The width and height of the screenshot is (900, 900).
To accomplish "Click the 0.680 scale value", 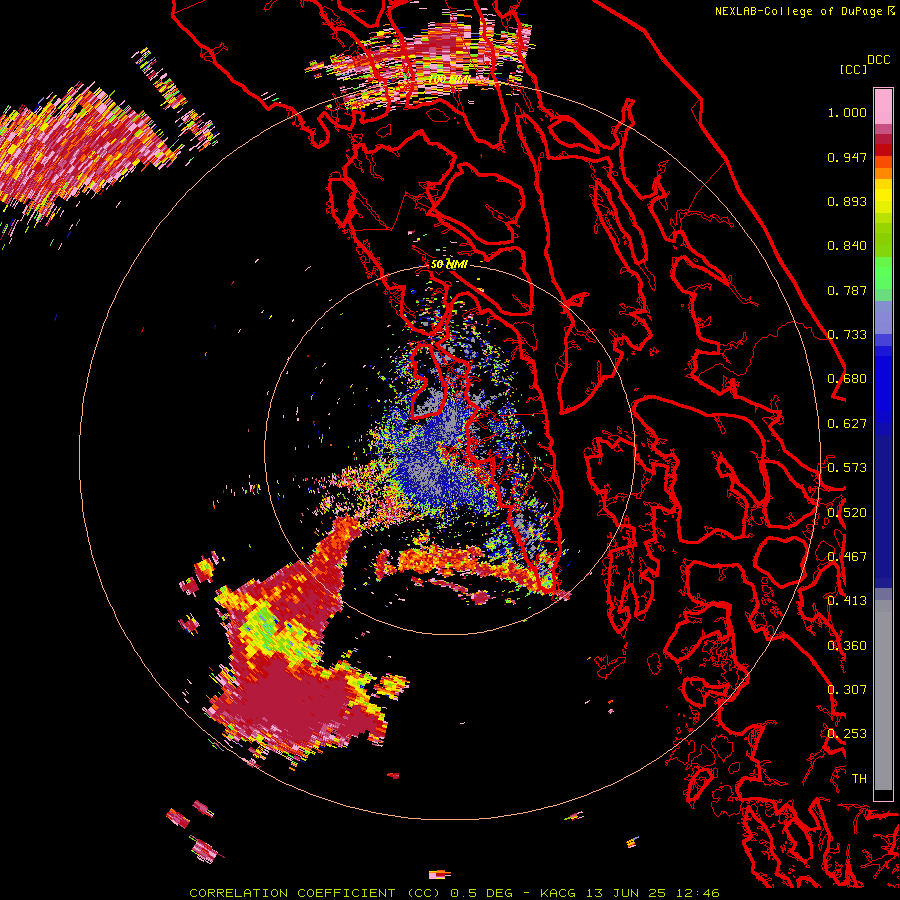I will click(847, 379).
